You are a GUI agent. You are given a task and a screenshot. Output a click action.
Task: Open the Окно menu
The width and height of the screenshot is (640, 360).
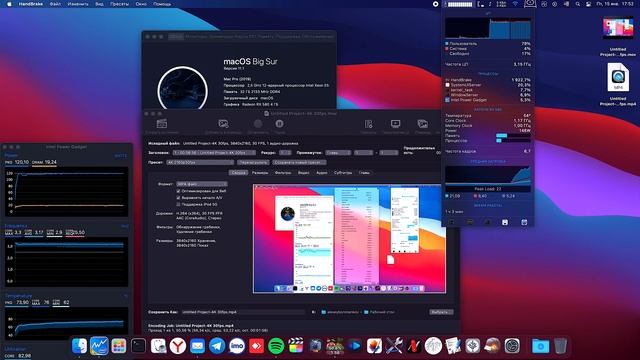pyautogui.click(x=141, y=4)
